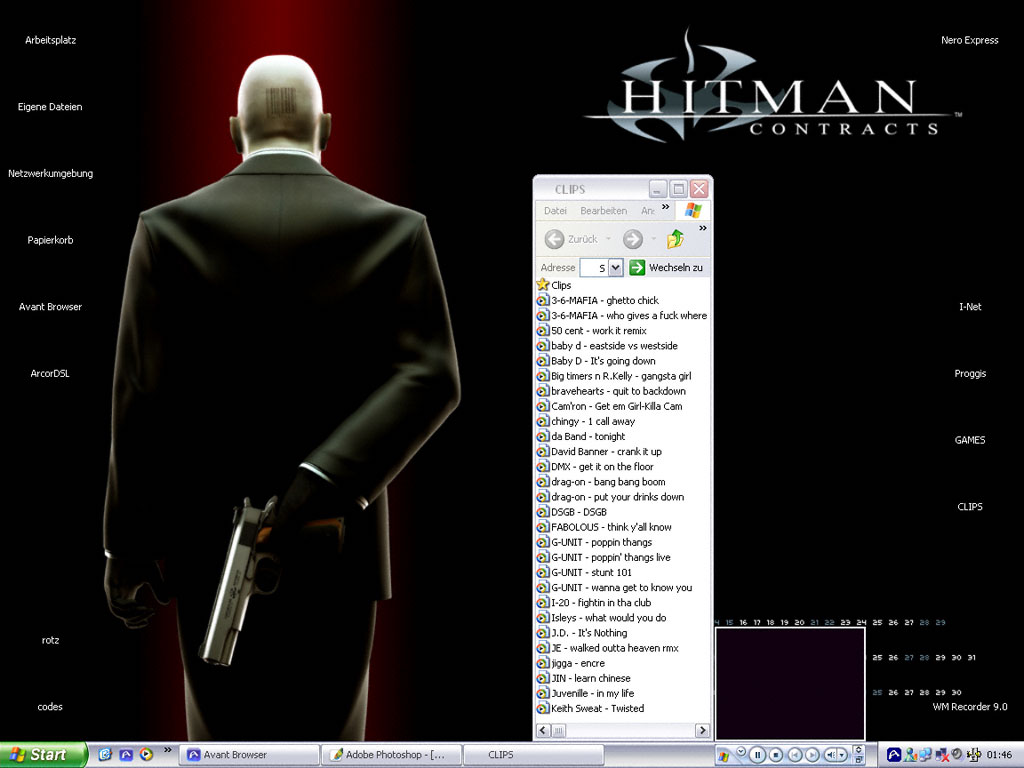
Task: Select WM Recorder 9.0 desktop shortcut
Action: (970, 707)
